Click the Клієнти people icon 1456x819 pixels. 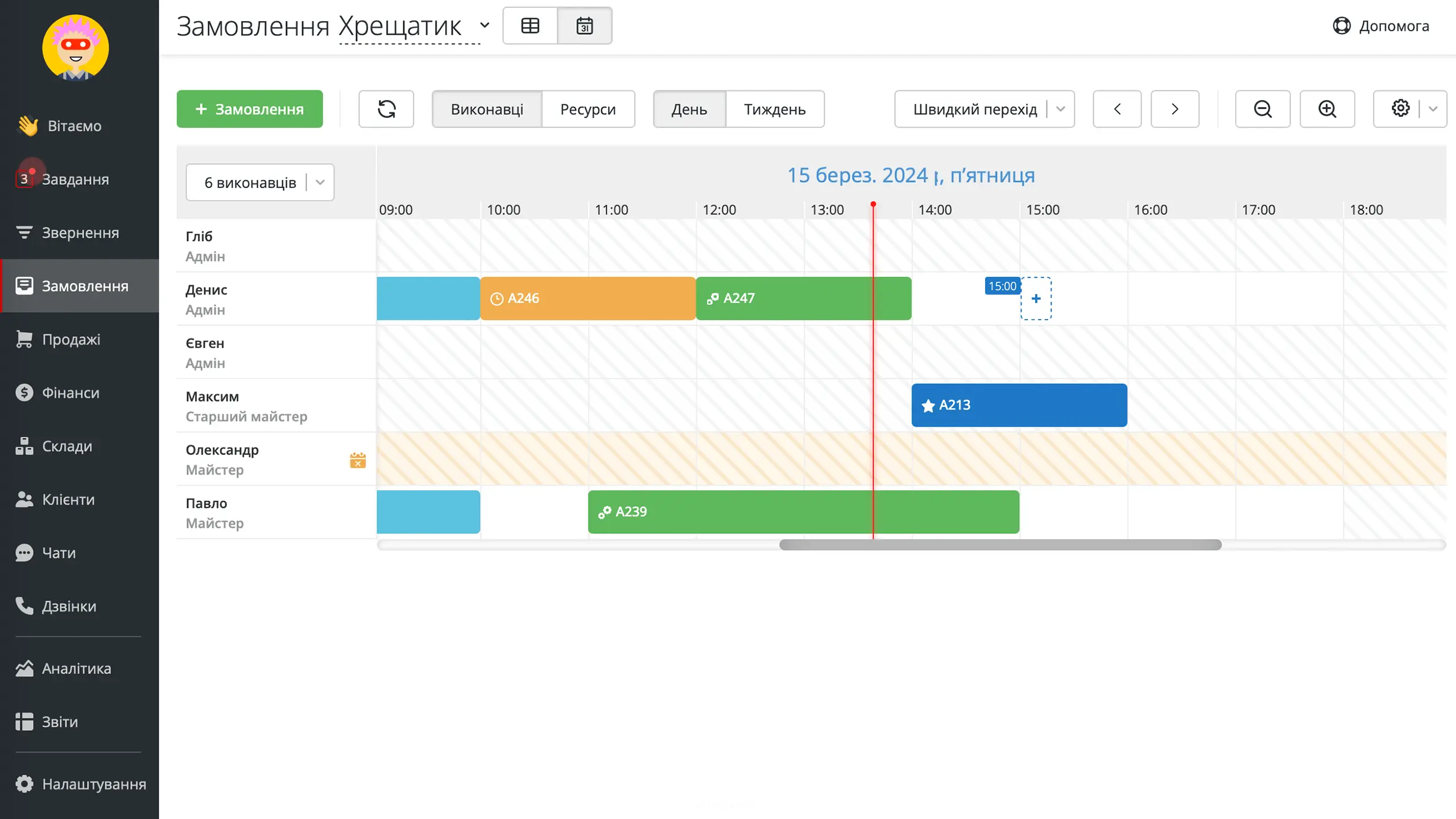coord(24,499)
